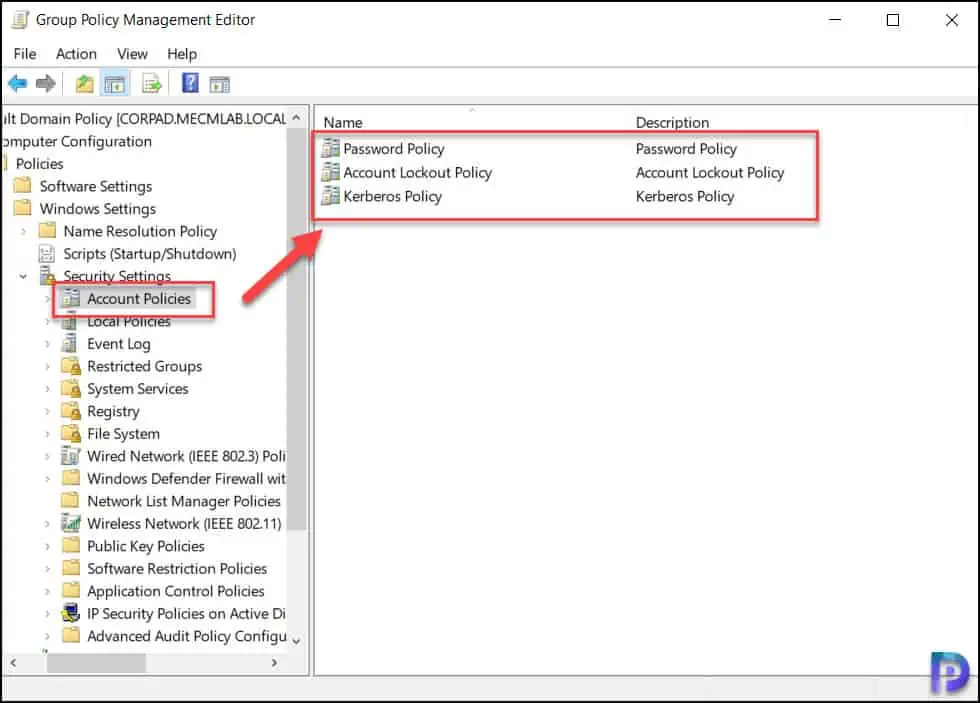Expand the Name Resolution Policy node
This screenshot has height=703, width=980.
pos(23,231)
